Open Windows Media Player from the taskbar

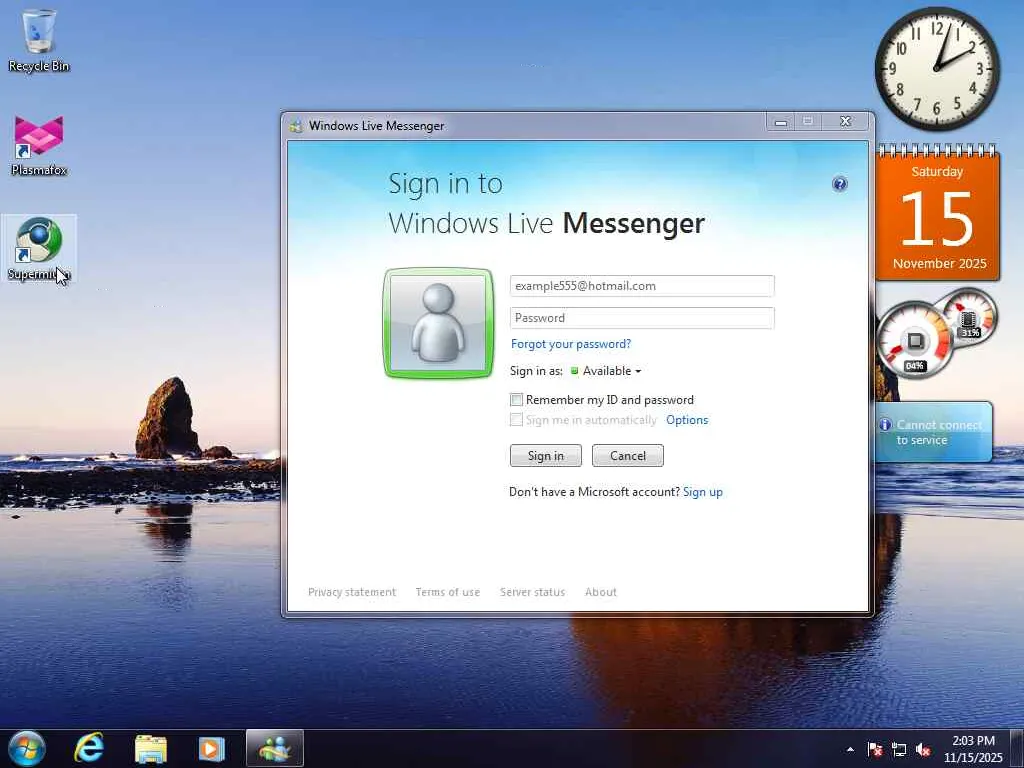pos(212,749)
